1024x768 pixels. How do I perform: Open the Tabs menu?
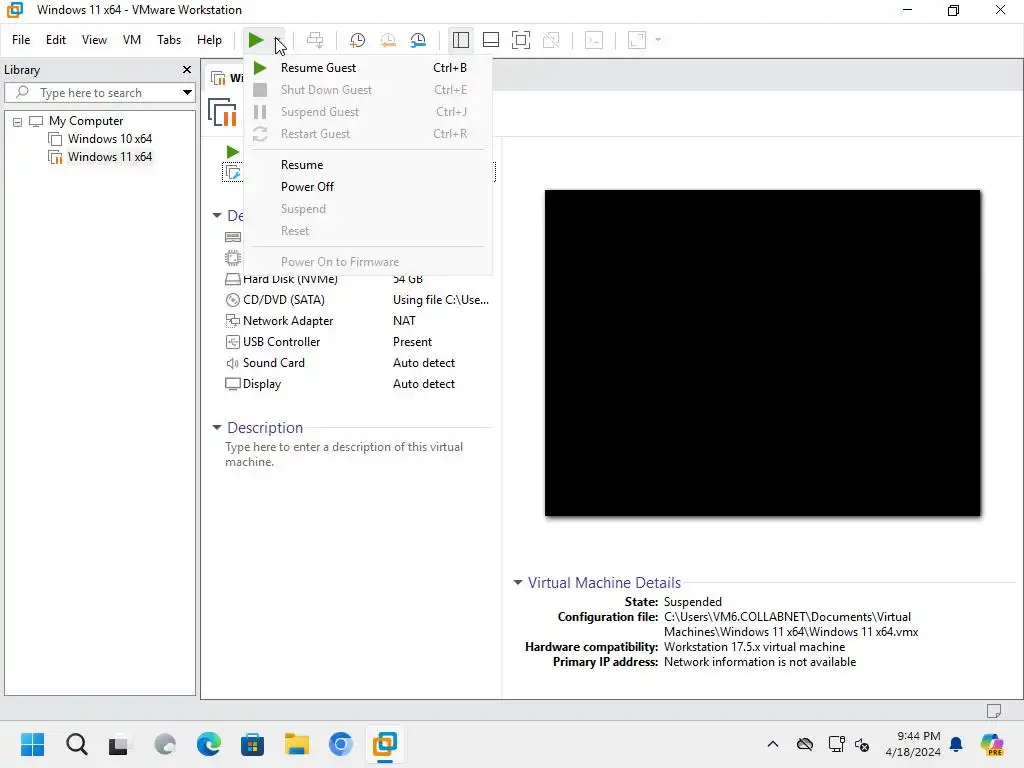pos(168,40)
